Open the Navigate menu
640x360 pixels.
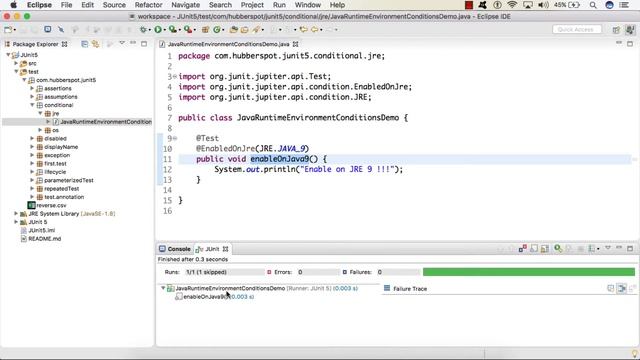(185, 5)
